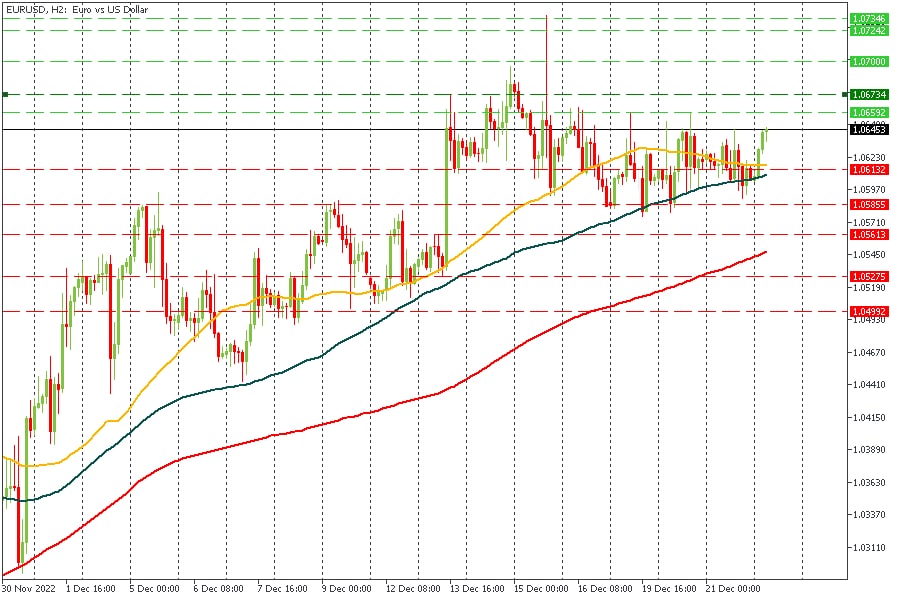Click the 1.03890 price axis value
This screenshot has height=600, width=900.
click(x=870, y=450)
